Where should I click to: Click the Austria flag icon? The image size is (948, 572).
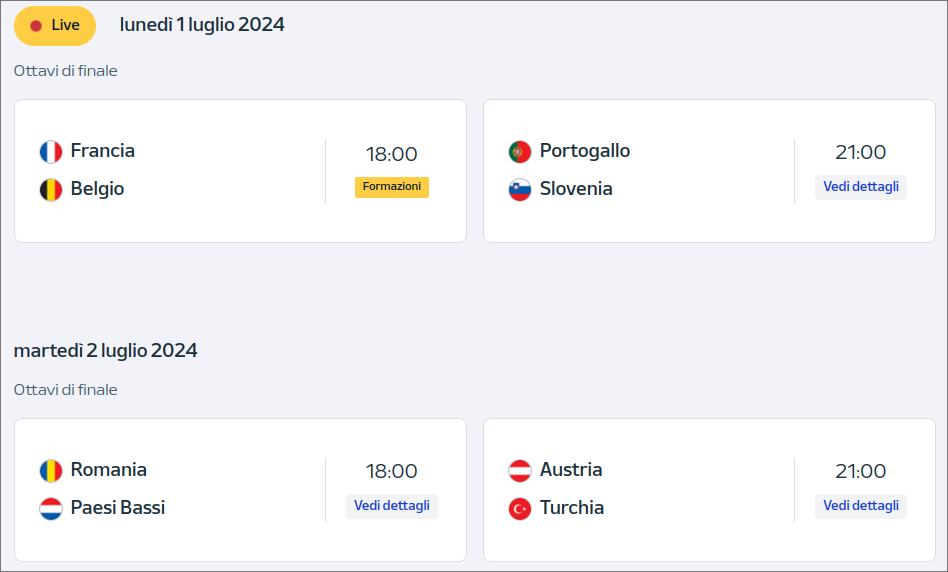(x=520, y=471)
